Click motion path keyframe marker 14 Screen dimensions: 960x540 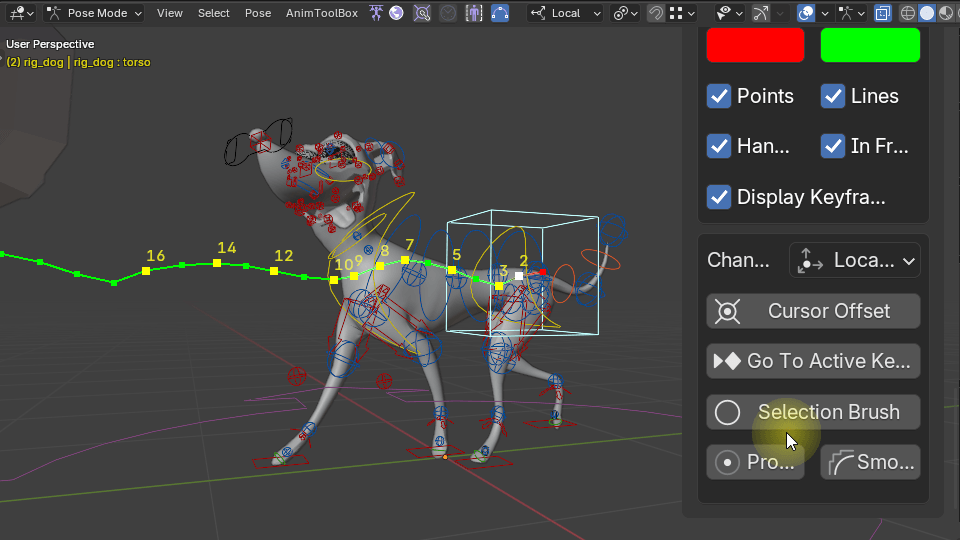tap(216, 263)
